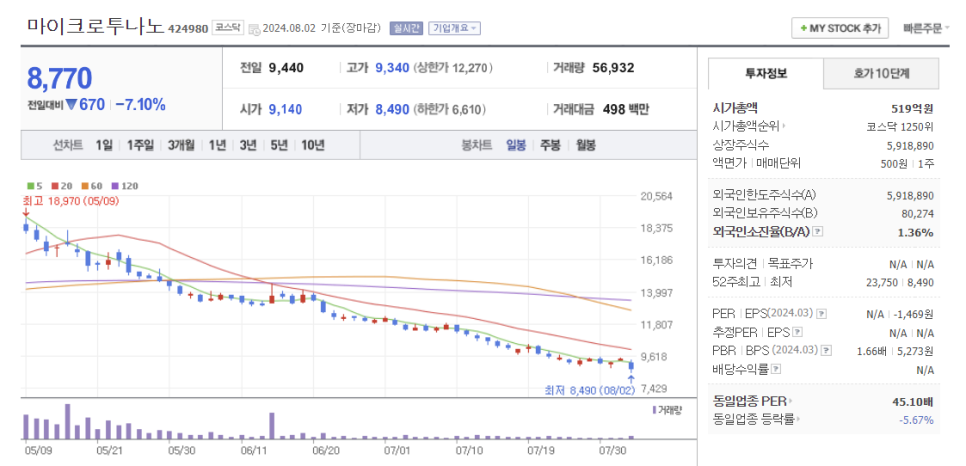Click the 거래량 value 56,932
The height and width of the screenshot is (466, 966).
[x=613, y=68]
